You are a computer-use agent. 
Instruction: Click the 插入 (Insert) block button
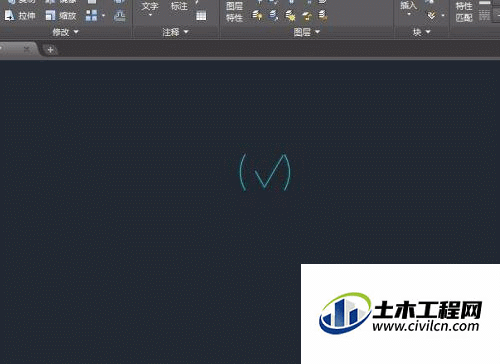click(x=409, y=5)
